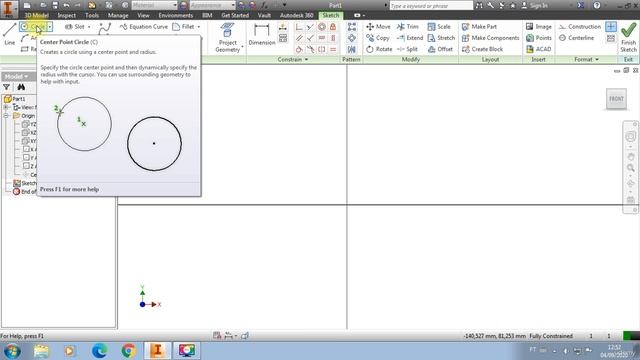Click the browser filter funnel icon
This screenshot has width=640, height=360.
point(7,87)
